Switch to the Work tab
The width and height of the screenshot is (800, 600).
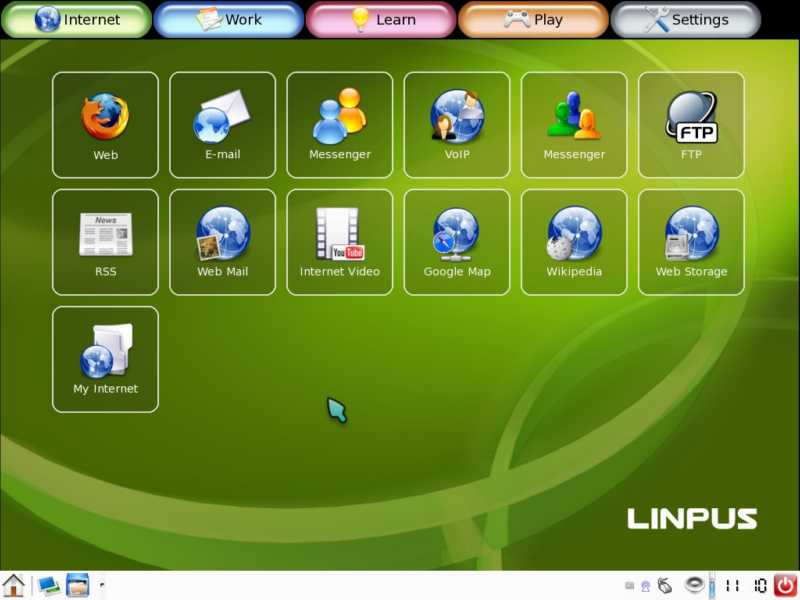pyautogui.click(x=229, y=19)
